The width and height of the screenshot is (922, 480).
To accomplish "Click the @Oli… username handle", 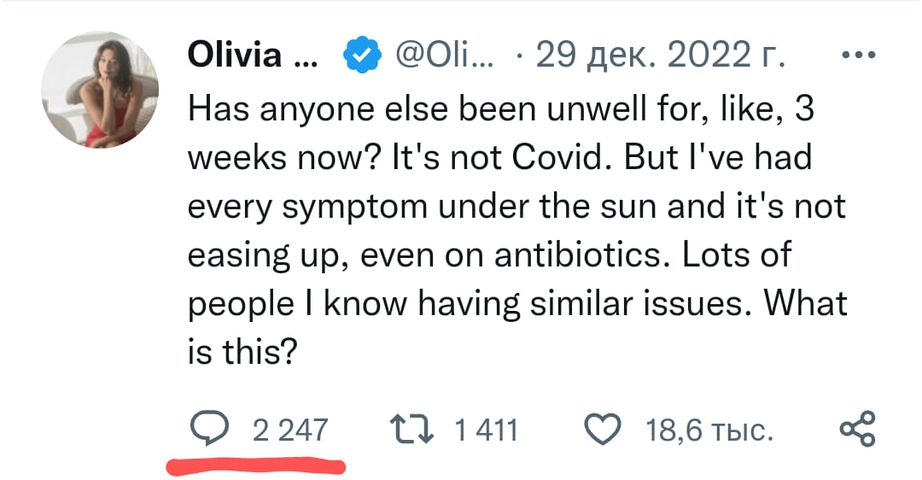I will point(442,57).
